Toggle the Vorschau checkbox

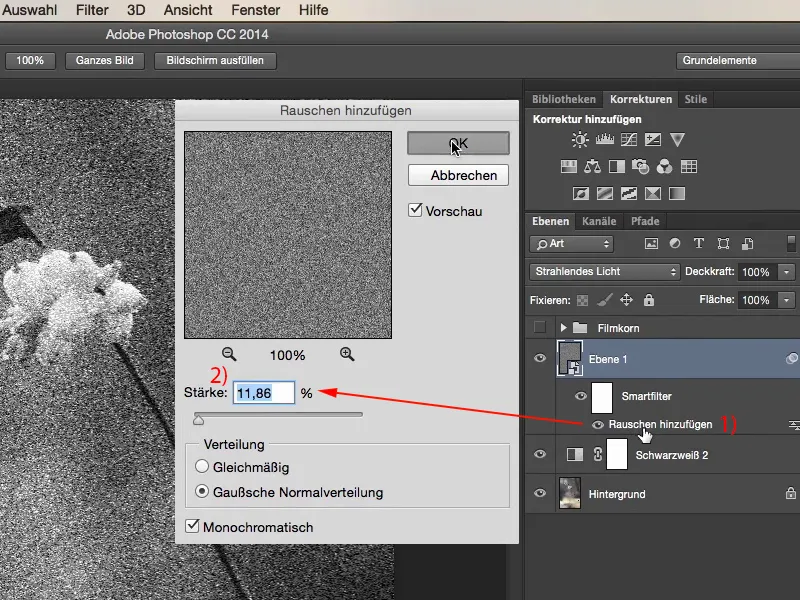tap(415, 210)
